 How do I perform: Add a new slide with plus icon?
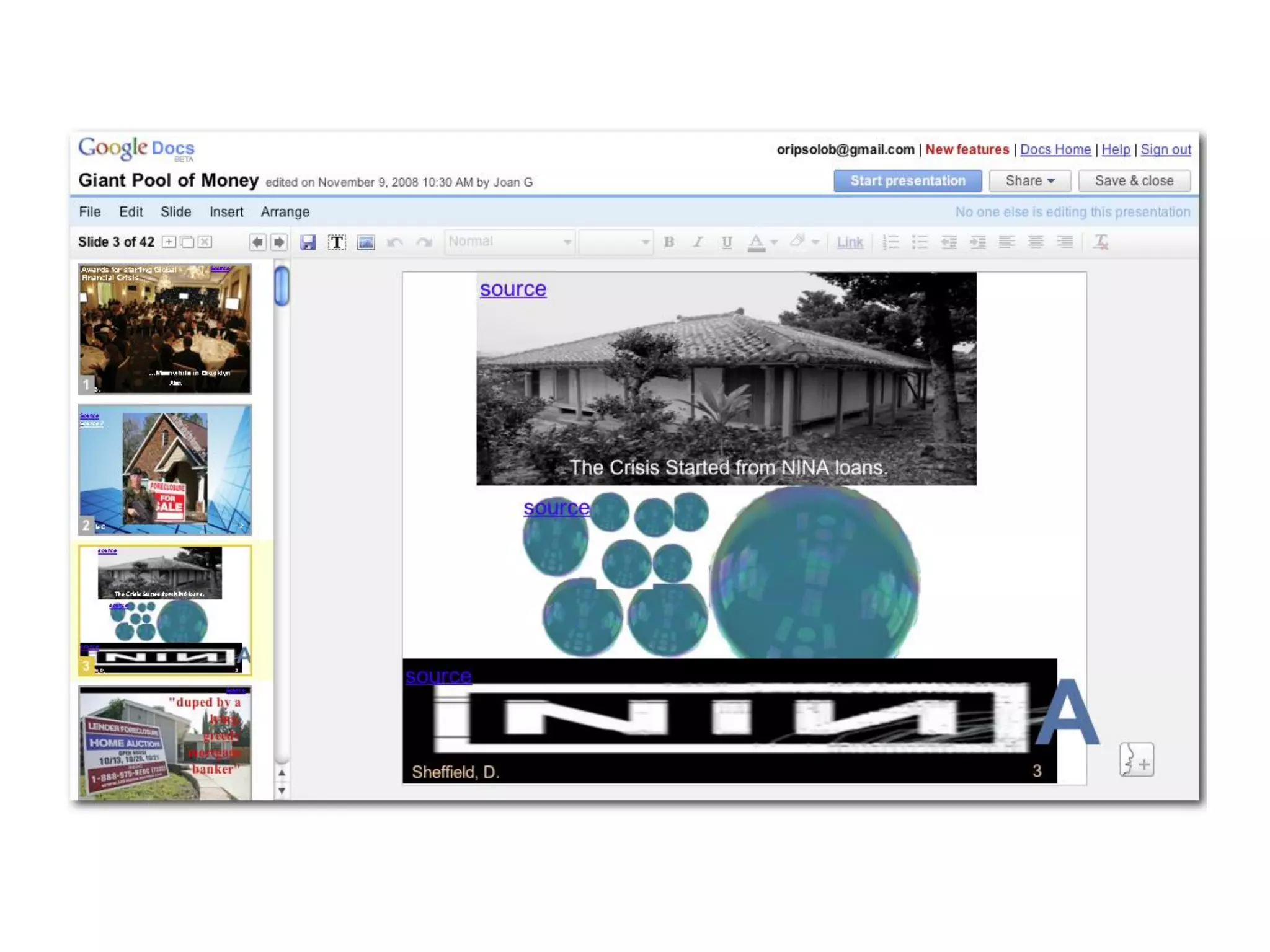(169, 242)
